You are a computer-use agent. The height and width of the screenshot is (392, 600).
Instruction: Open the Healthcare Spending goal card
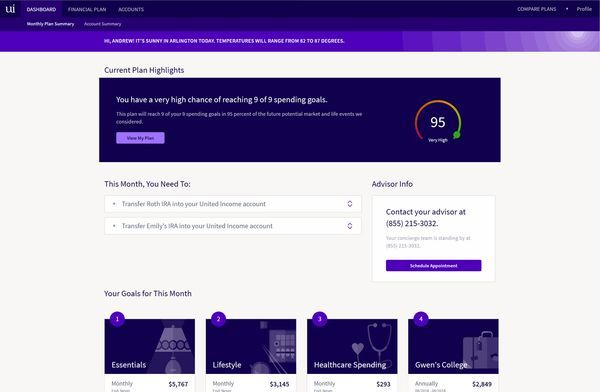coord(352,346)
